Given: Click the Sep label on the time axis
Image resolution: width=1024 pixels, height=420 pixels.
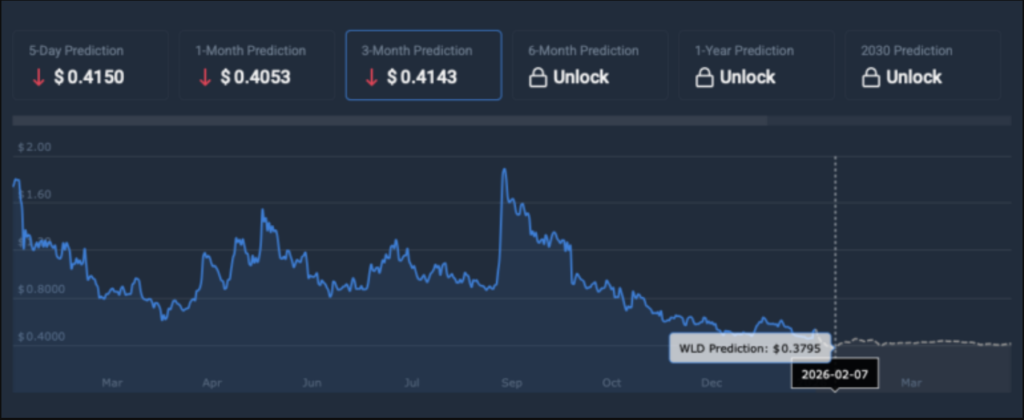Looking at the screenshot, I should tap(511, 382).
